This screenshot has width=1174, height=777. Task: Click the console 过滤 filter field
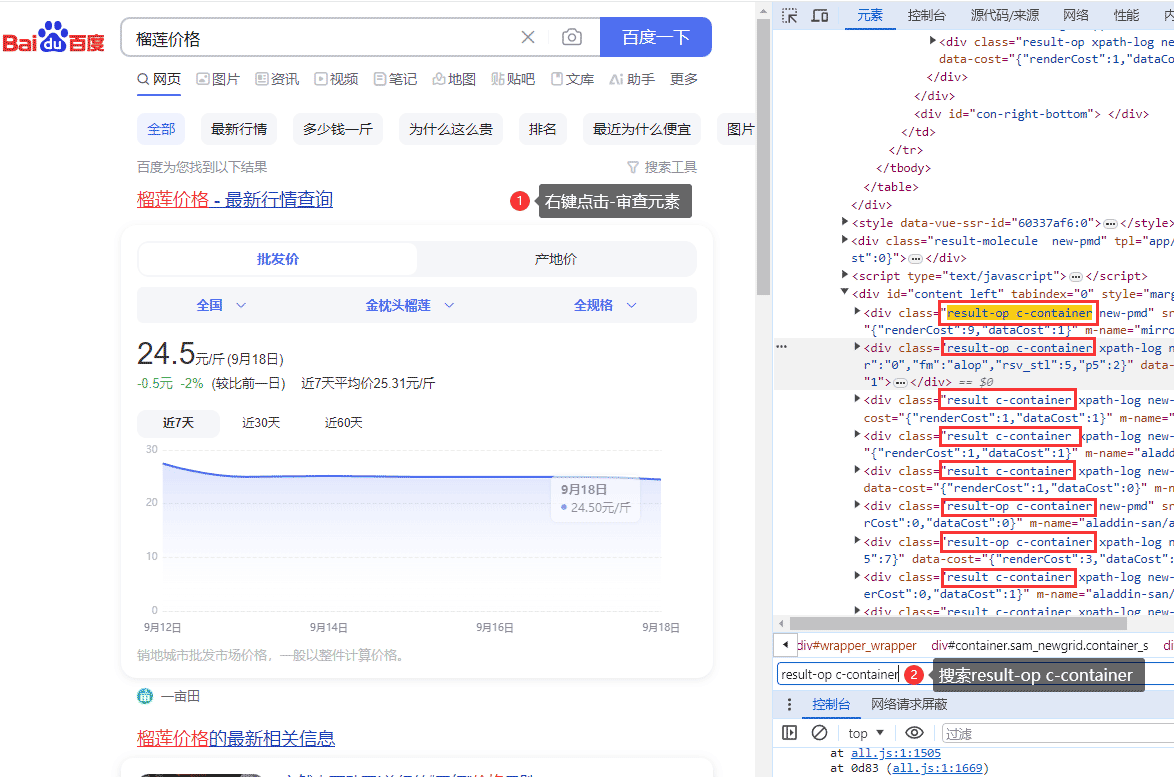click(x=1056, y=734)
